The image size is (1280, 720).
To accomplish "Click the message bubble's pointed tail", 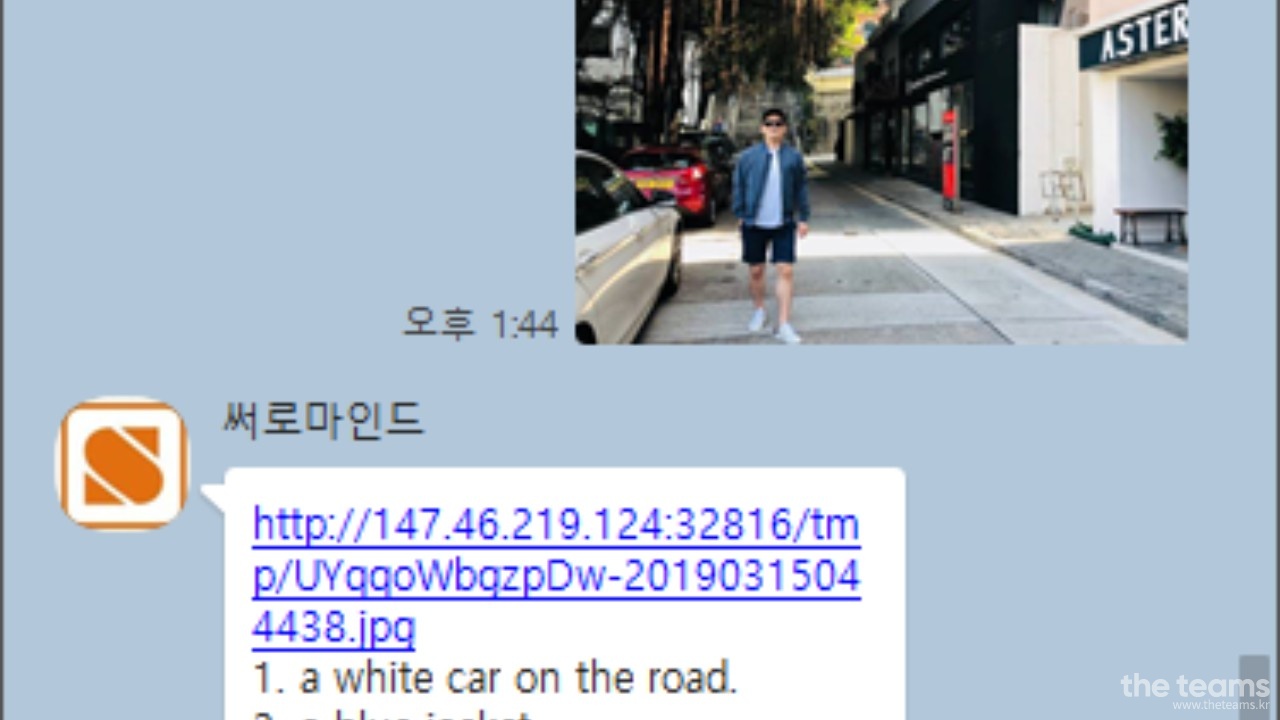I will (214, 496).
